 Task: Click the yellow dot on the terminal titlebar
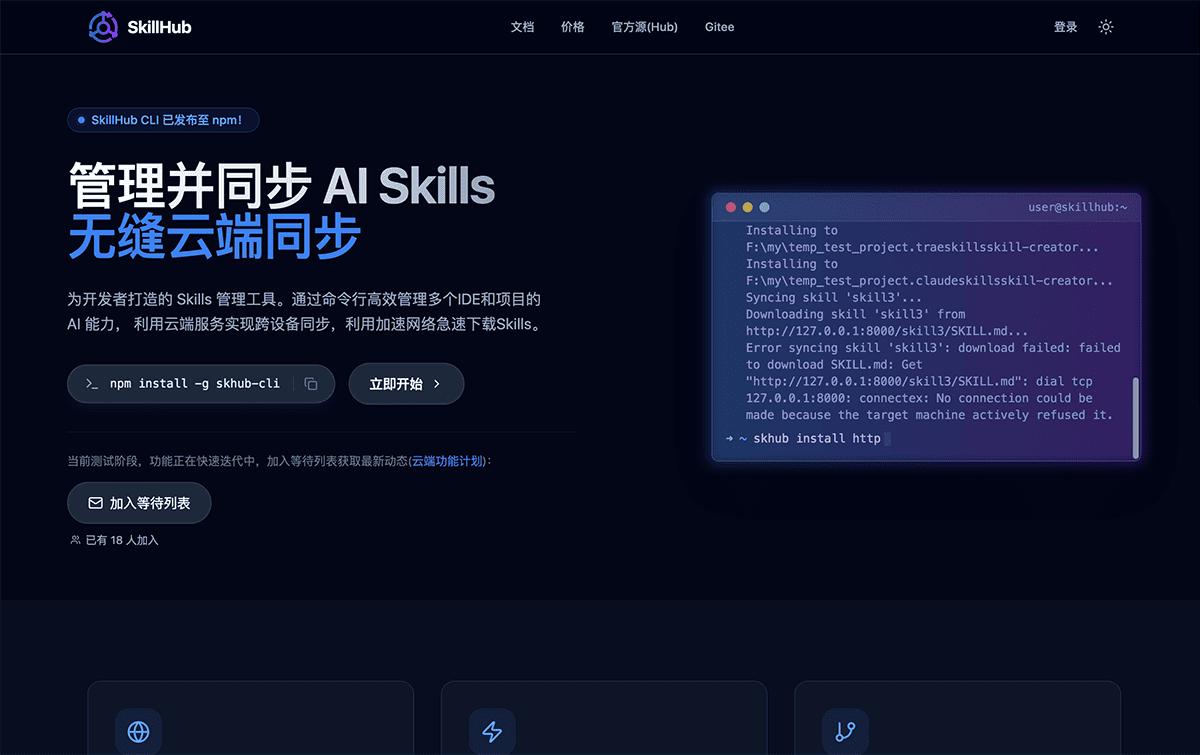pos(746,207)
